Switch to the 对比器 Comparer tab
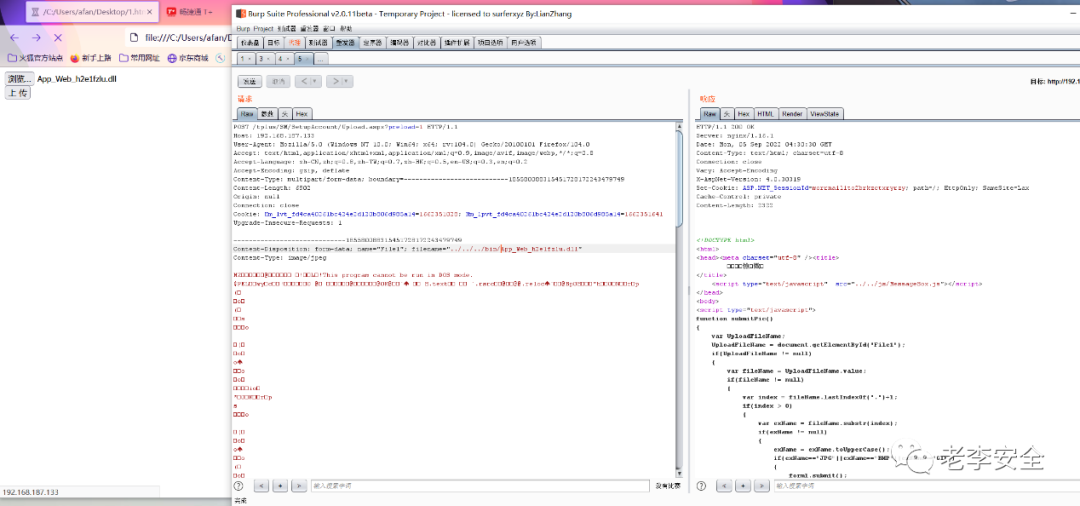Viewport: 1080px width, 506px height. [x=427, y=43]
